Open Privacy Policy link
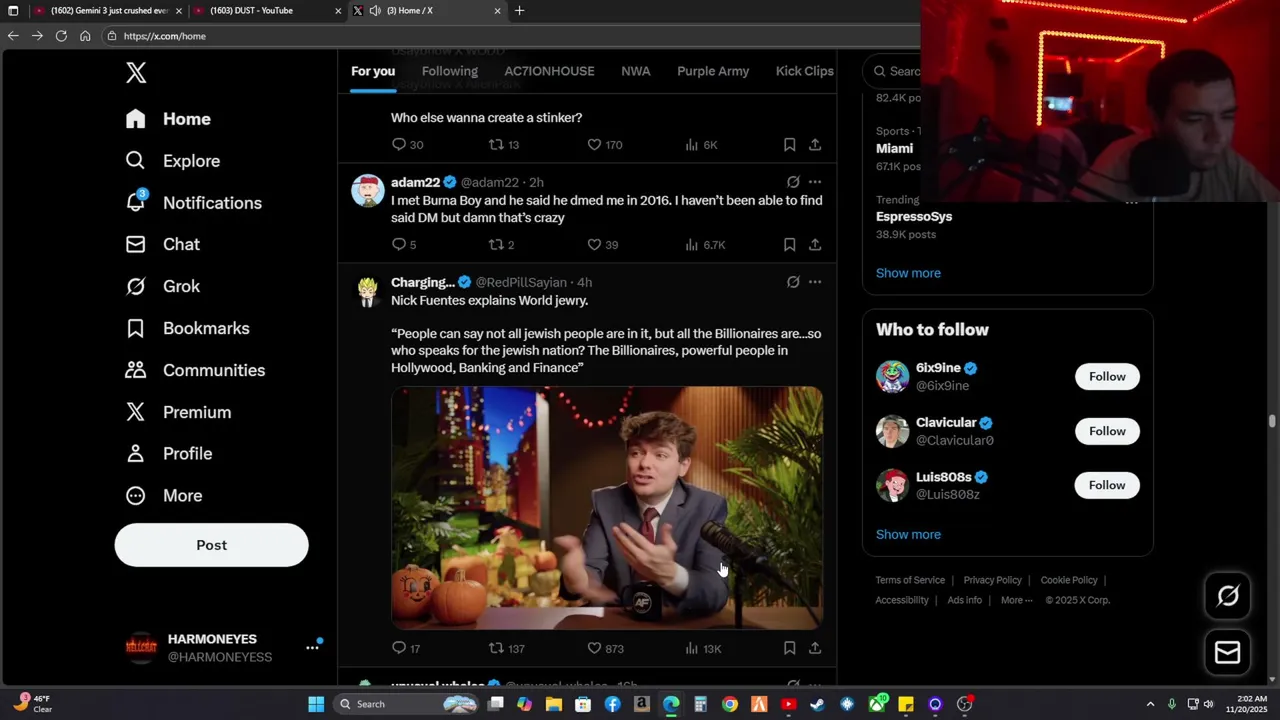 992,580
